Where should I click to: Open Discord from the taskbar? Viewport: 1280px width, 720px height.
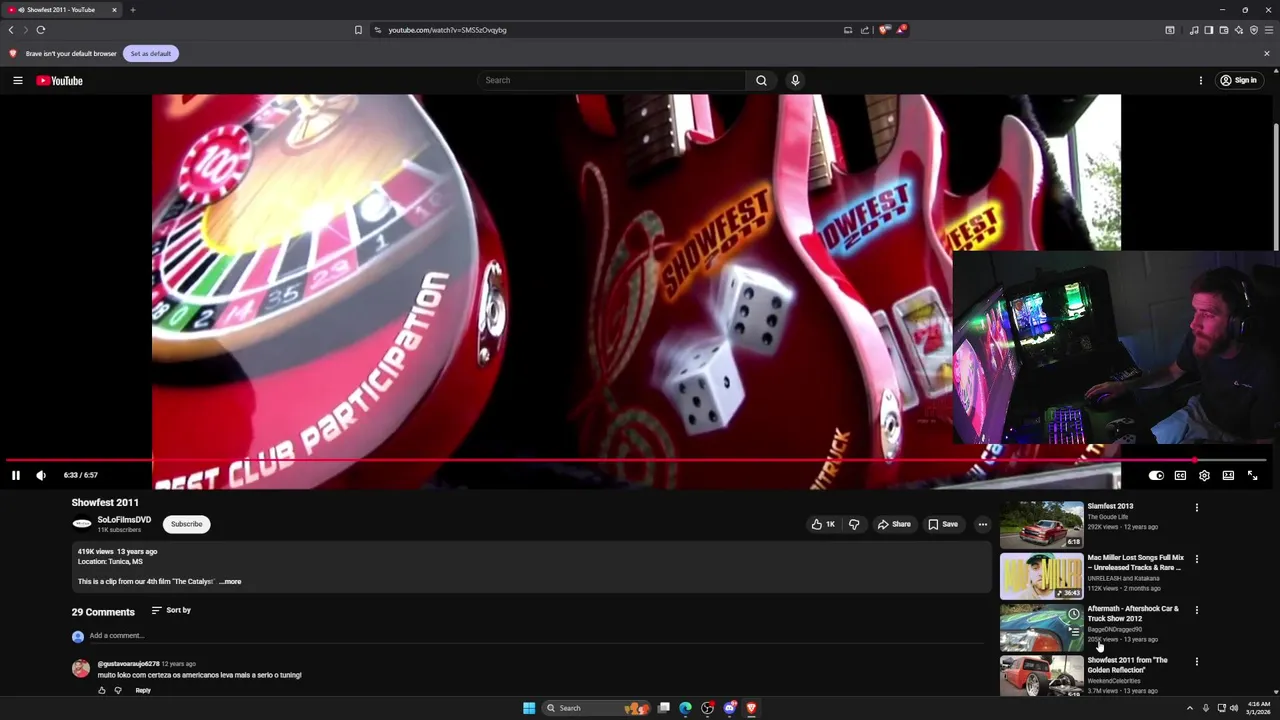(x=729, y=708)
